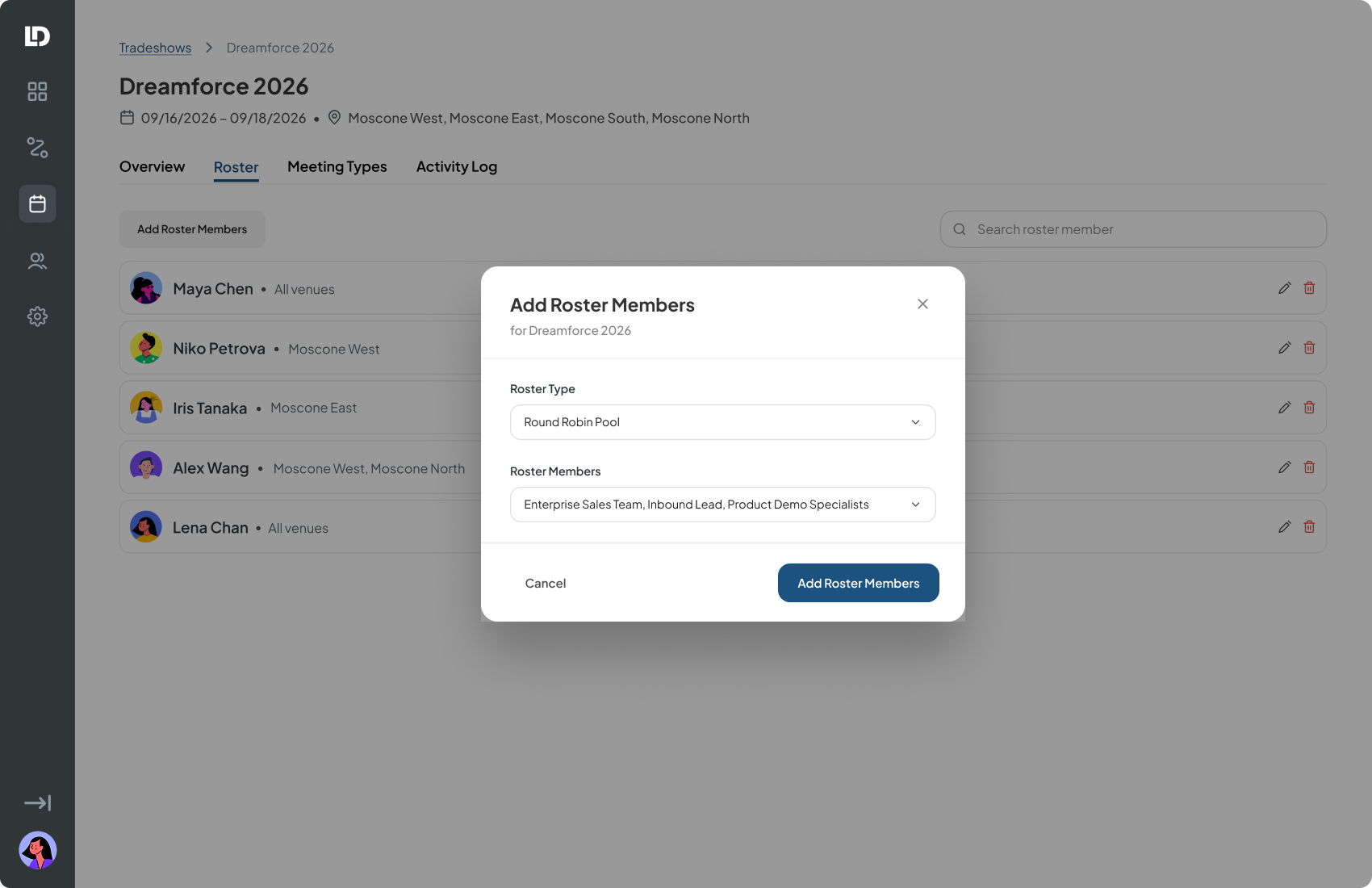Open the Roster Type dropdown
Screen dimensions: 1372x888
pos(722,422)
